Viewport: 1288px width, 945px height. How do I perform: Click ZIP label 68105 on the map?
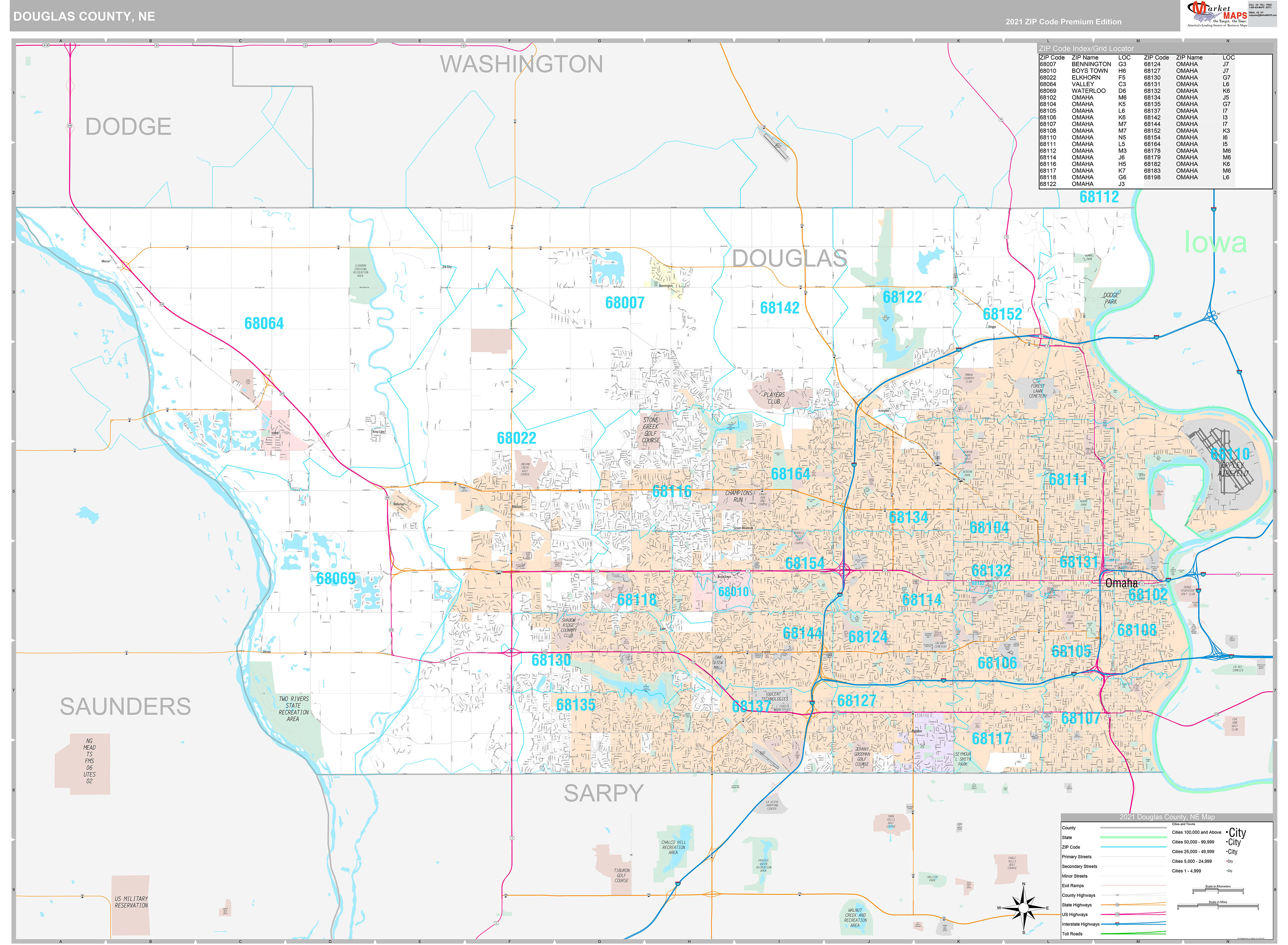coord(1071,652)
